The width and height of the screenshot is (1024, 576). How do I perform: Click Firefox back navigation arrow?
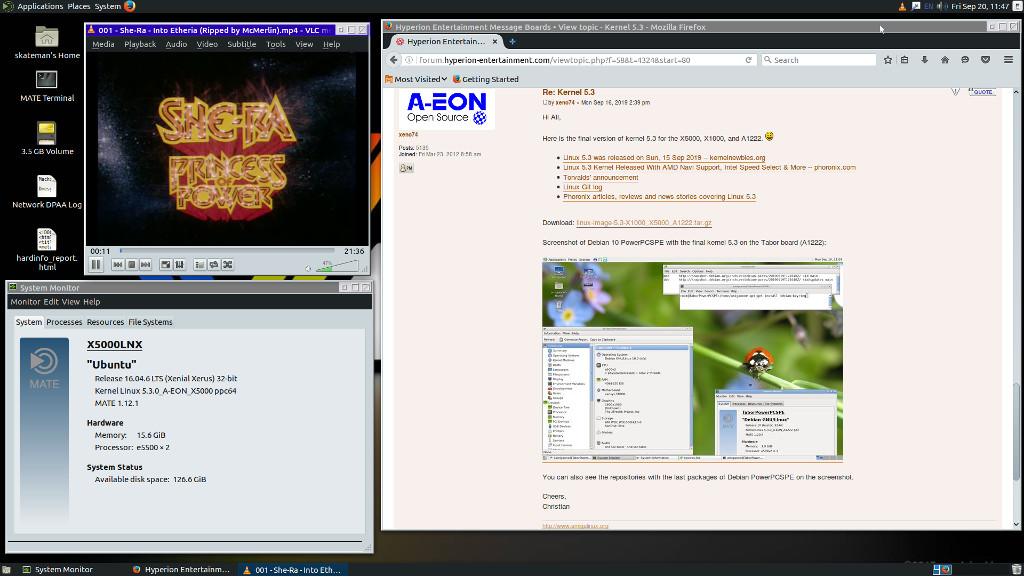pos(393,59)
